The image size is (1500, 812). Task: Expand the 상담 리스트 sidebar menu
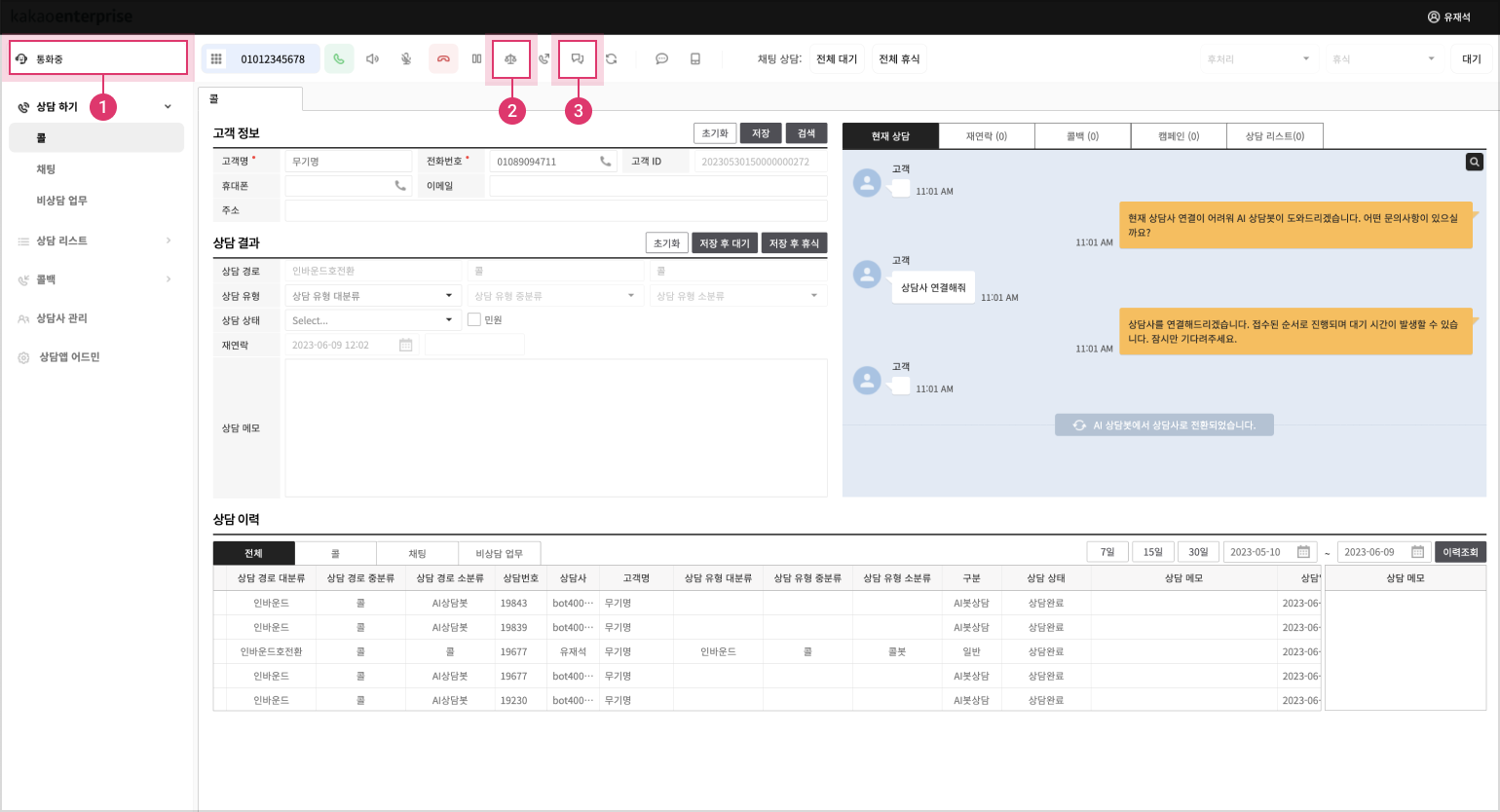tap(168, 240)
